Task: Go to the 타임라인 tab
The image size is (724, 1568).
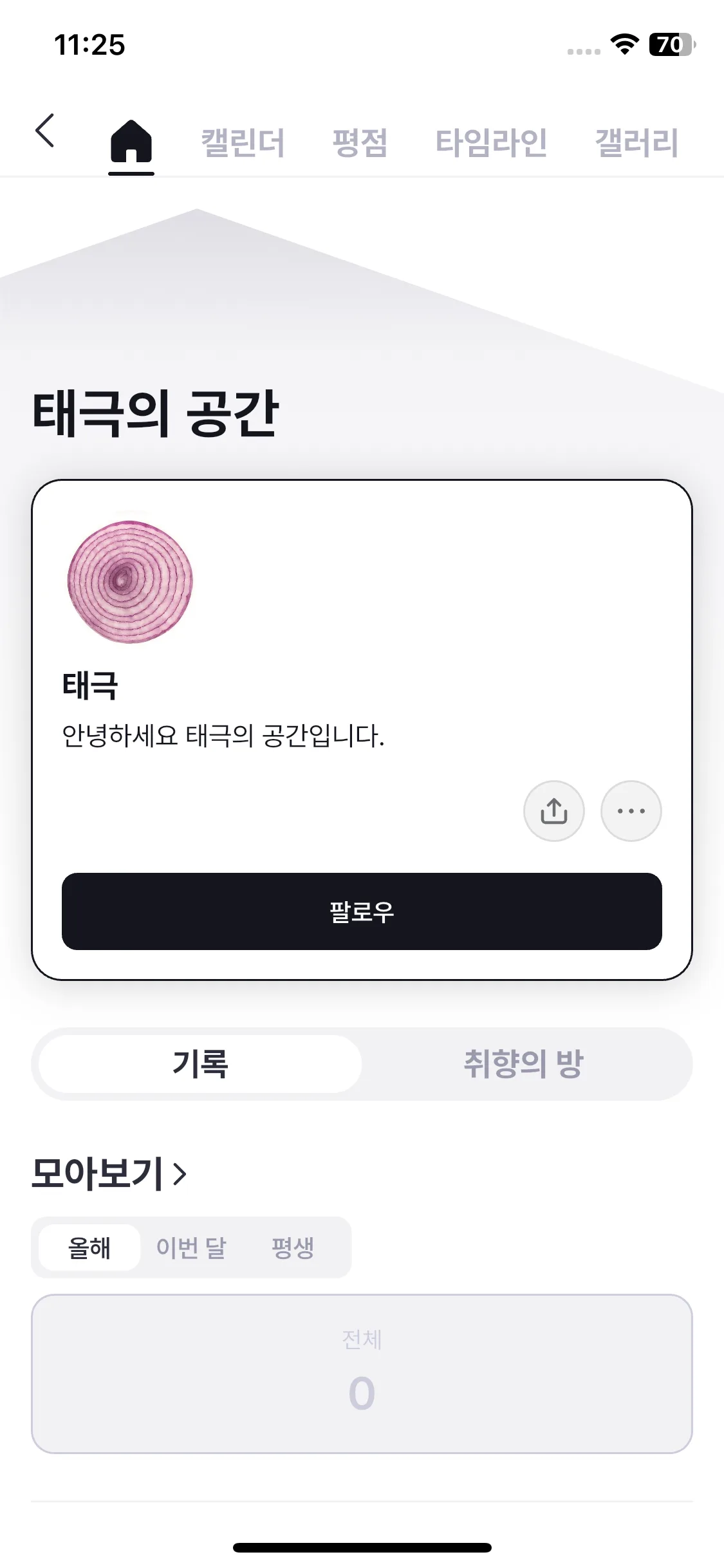Action: (491, 143)
